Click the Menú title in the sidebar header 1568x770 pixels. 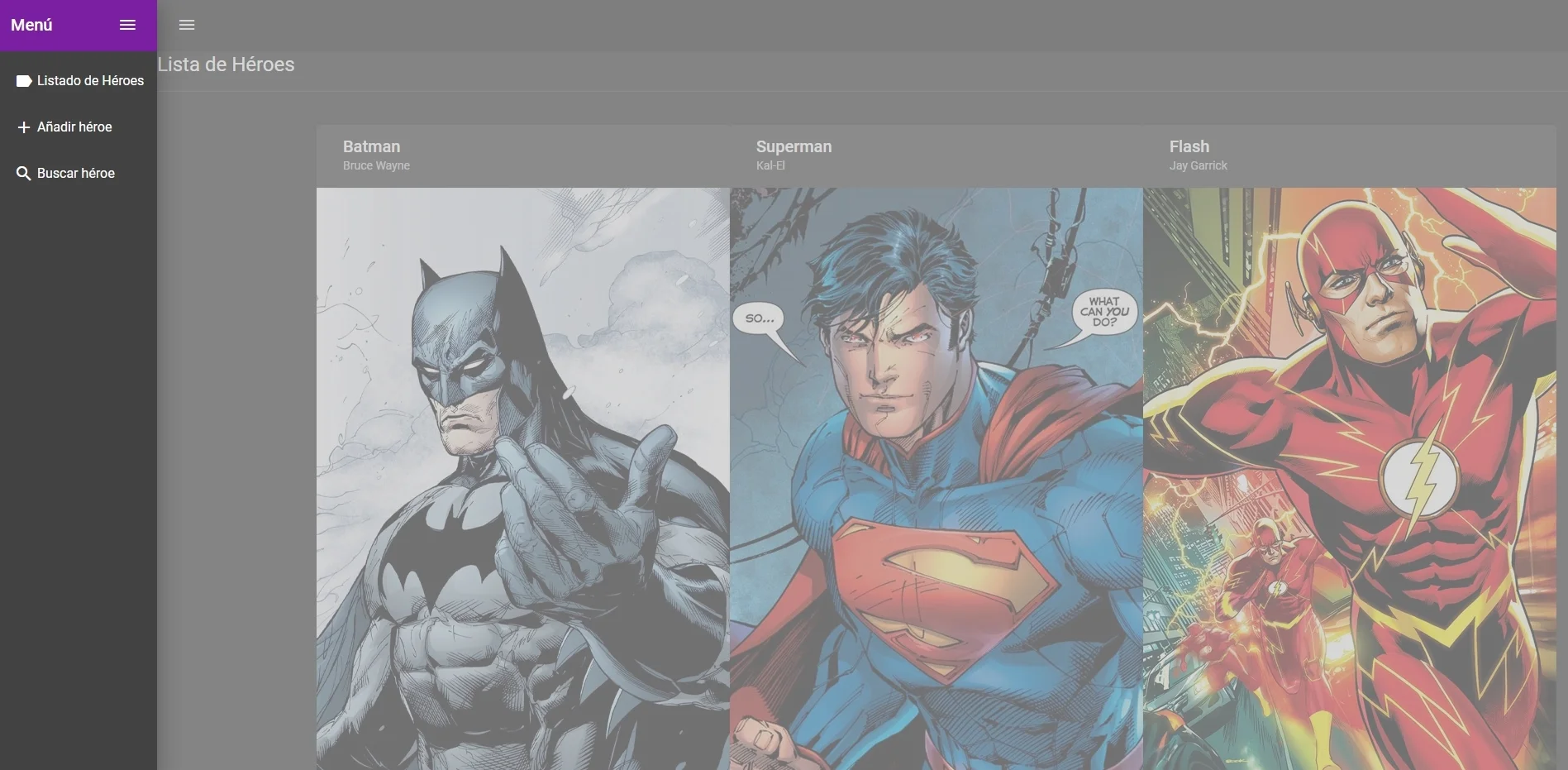click(31, 25)
